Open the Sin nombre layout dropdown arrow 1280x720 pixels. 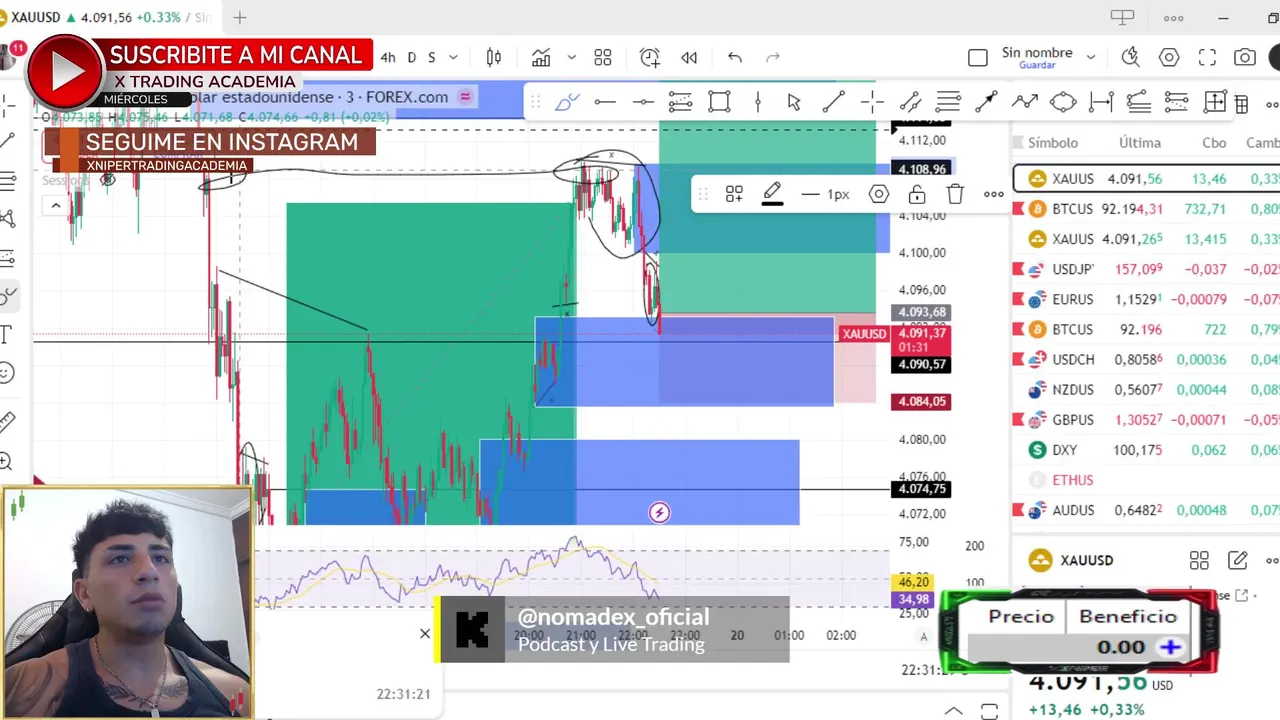pos(1090,58)
